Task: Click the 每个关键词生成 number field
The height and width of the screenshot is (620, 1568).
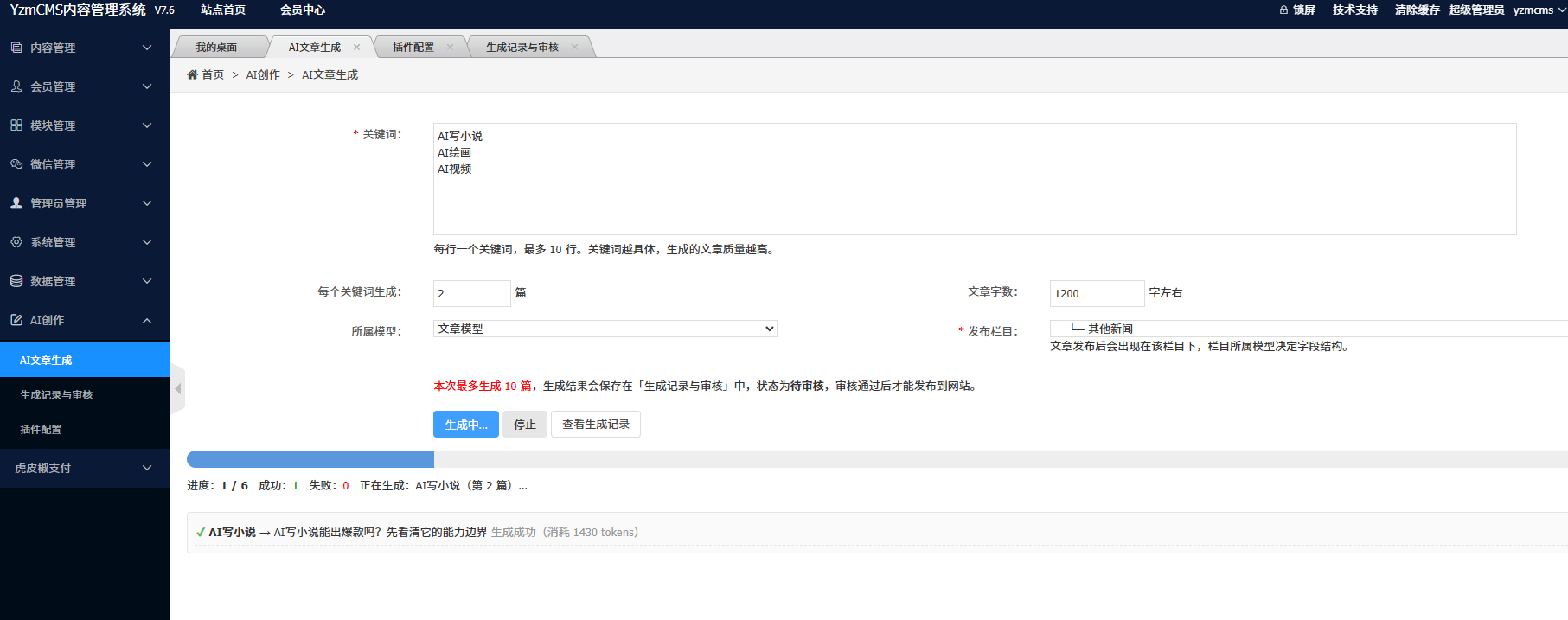Action: [472, 293]
